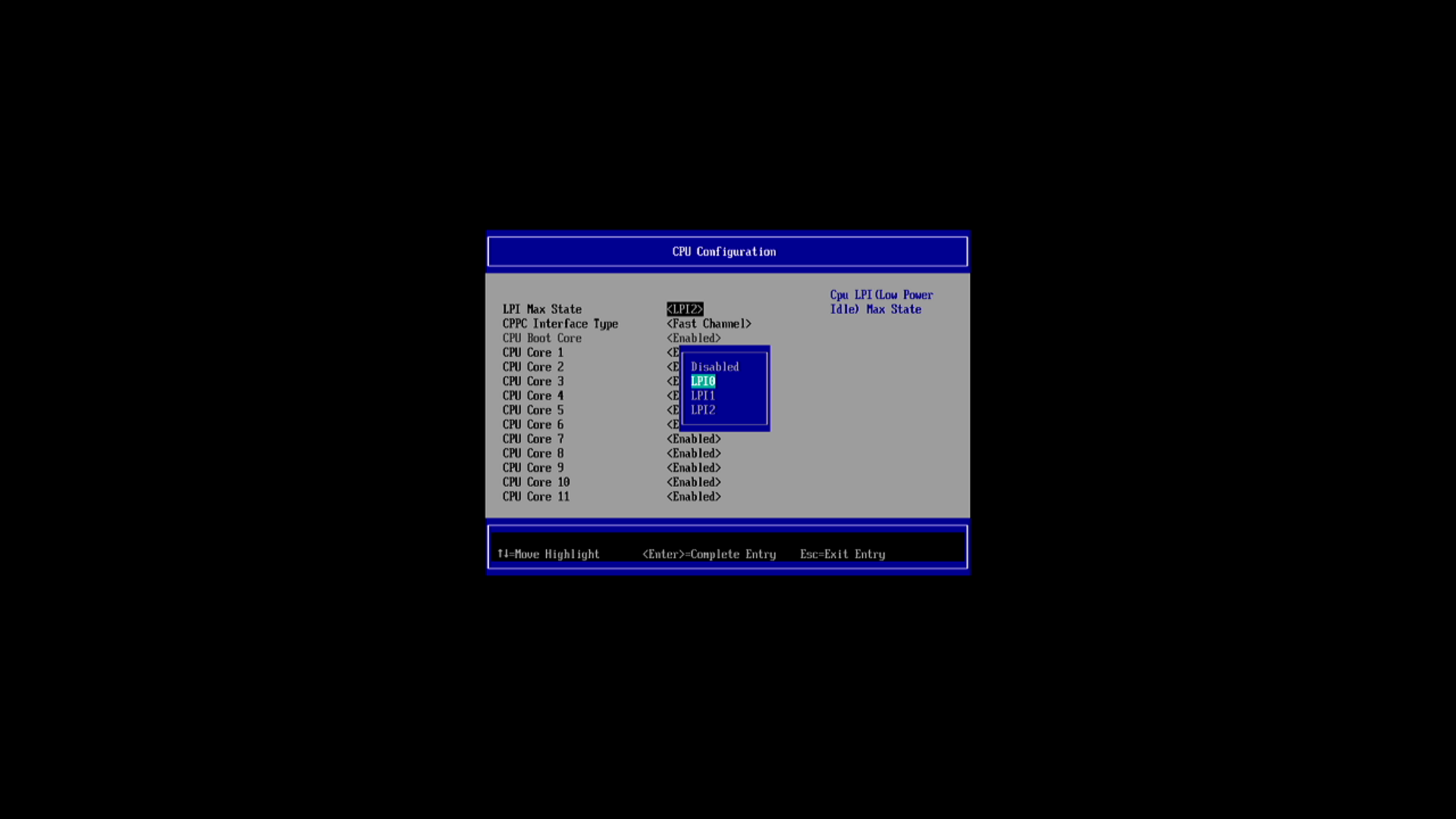1456x819 pixels.
Task: Toggle CPU Core 7 Enabled value
Action: point(694,439)
